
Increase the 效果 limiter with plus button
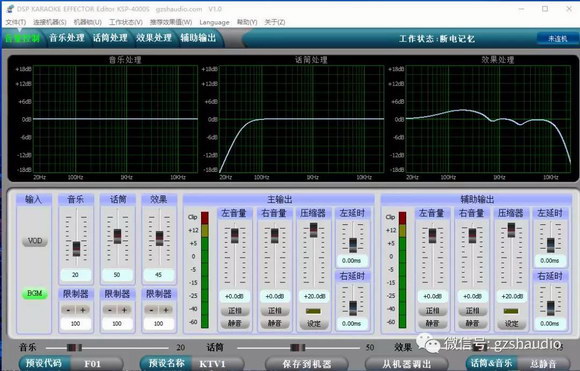[166, 310]
